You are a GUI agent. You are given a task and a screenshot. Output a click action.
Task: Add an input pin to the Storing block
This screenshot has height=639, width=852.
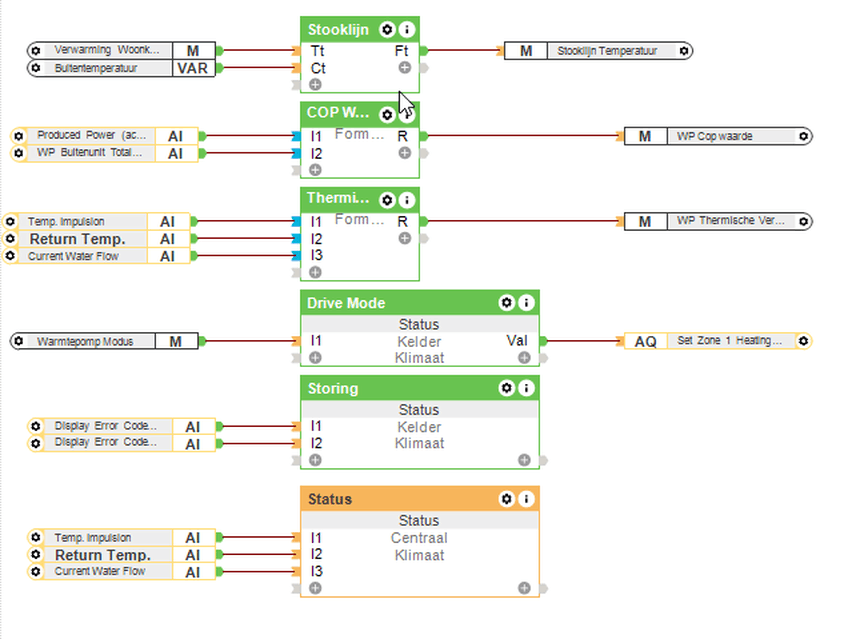click(315, 460)
